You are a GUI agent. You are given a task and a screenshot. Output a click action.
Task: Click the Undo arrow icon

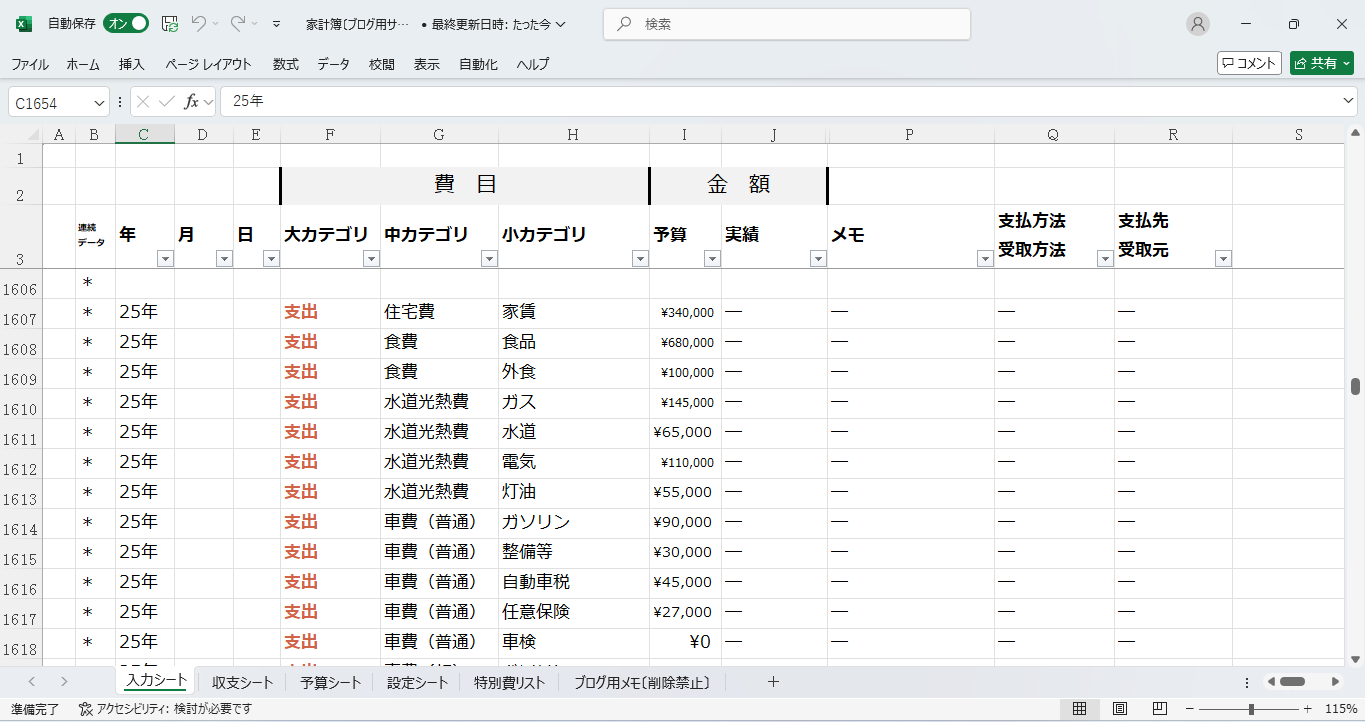[199, 23]
